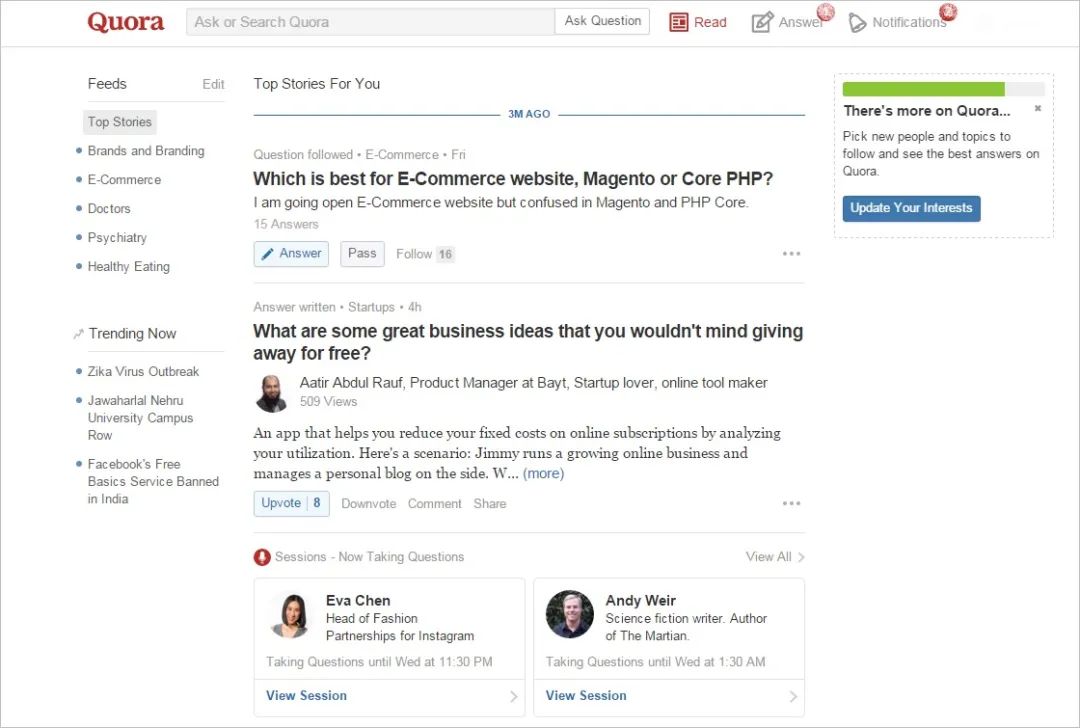The image size is (1080, 728).
Task: Click the Update Your Interests button
Action: [911, 209]
